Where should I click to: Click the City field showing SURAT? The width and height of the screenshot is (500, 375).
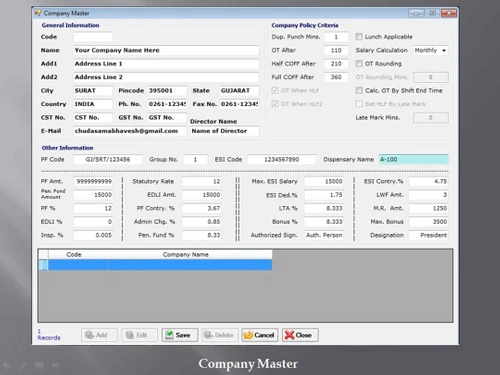[93, 91]
